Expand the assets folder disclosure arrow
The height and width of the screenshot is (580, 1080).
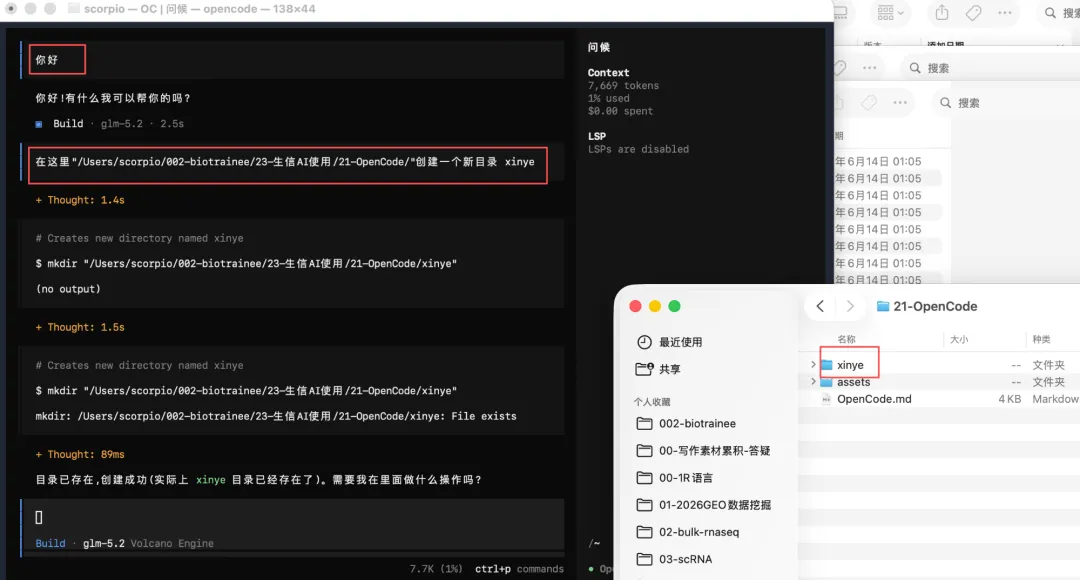click(813, 382)
